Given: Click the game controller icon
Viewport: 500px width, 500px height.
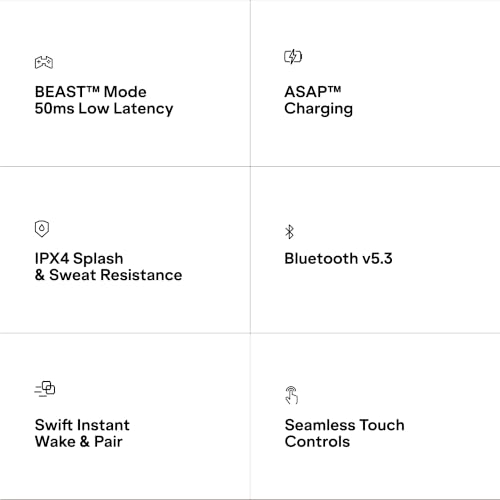Looking at the screenshot, I should click(44, 62).
